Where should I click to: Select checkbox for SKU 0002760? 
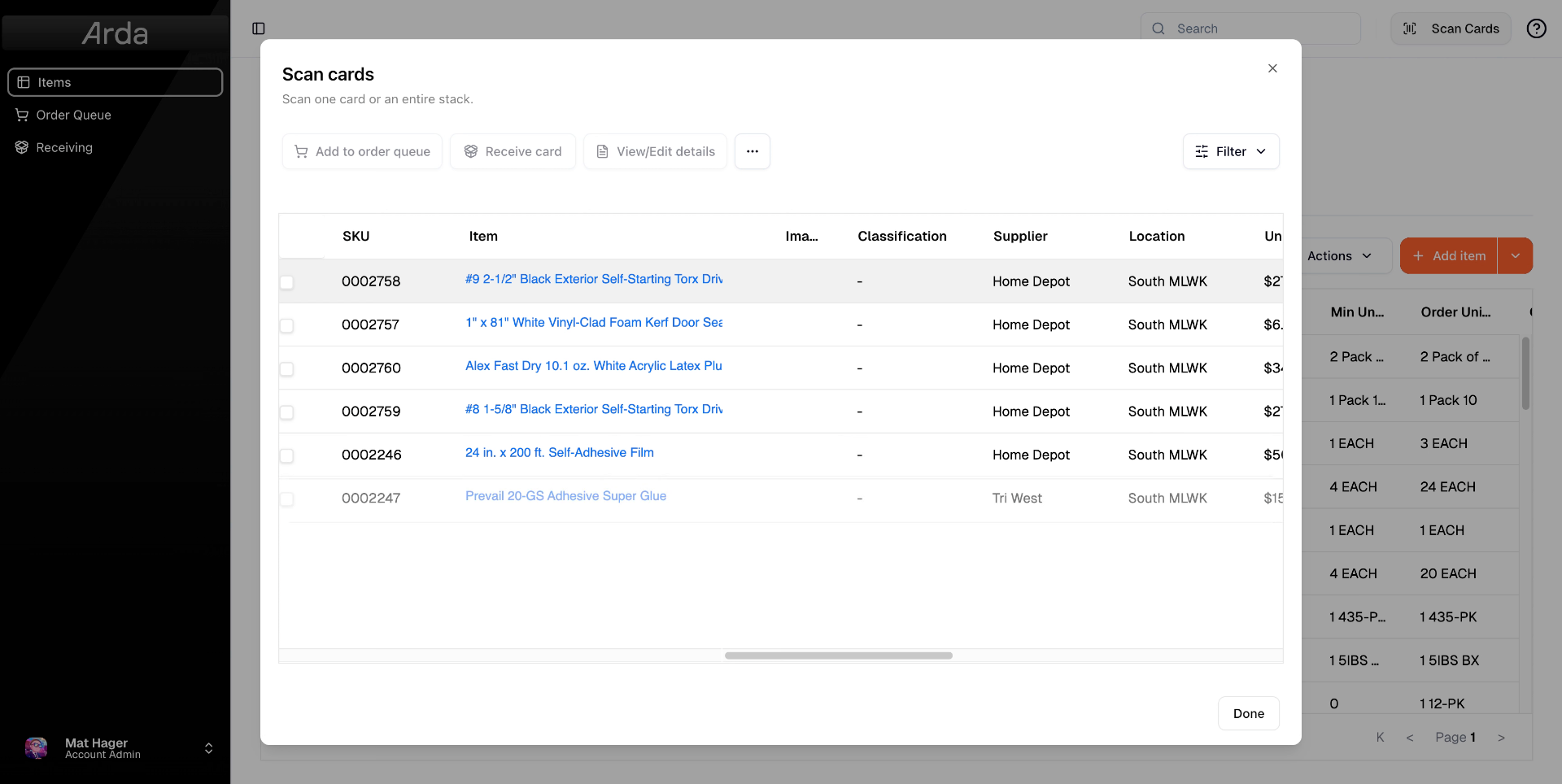tap(286, 369)
